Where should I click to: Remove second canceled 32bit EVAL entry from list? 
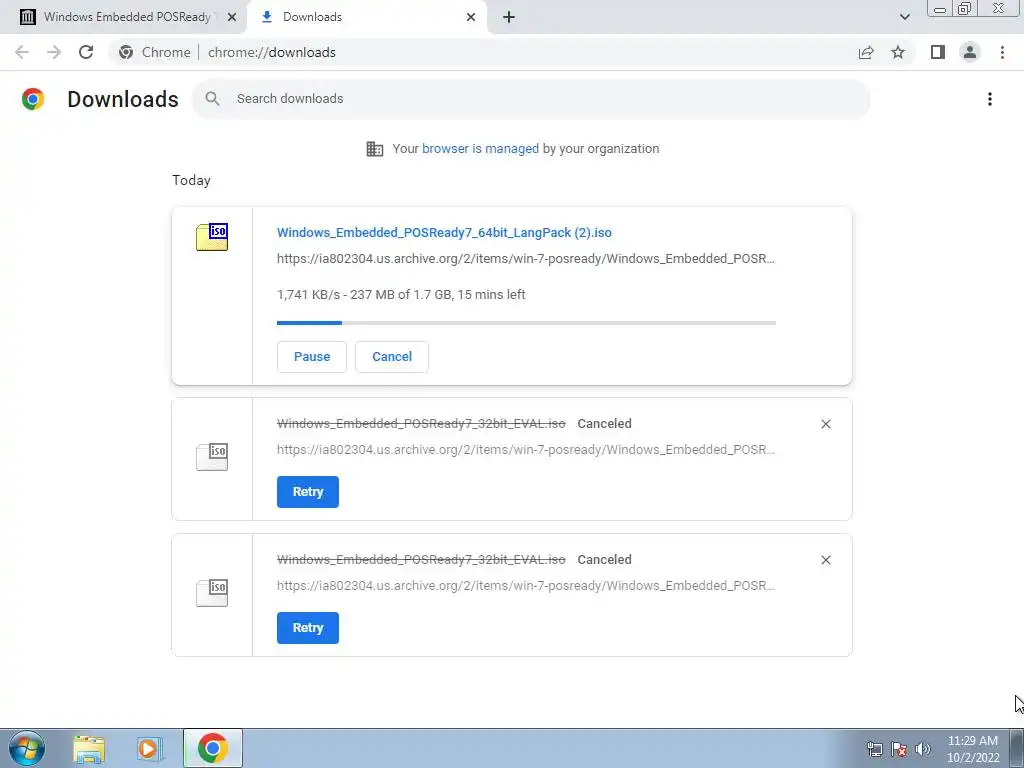click(825, 560)
